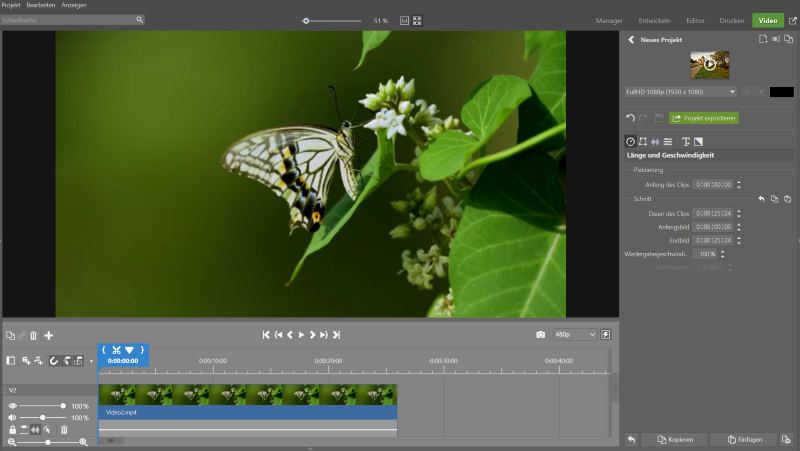Open the transition/mask tab icon
Screen dimensions: 800x451
click(698, 141)
